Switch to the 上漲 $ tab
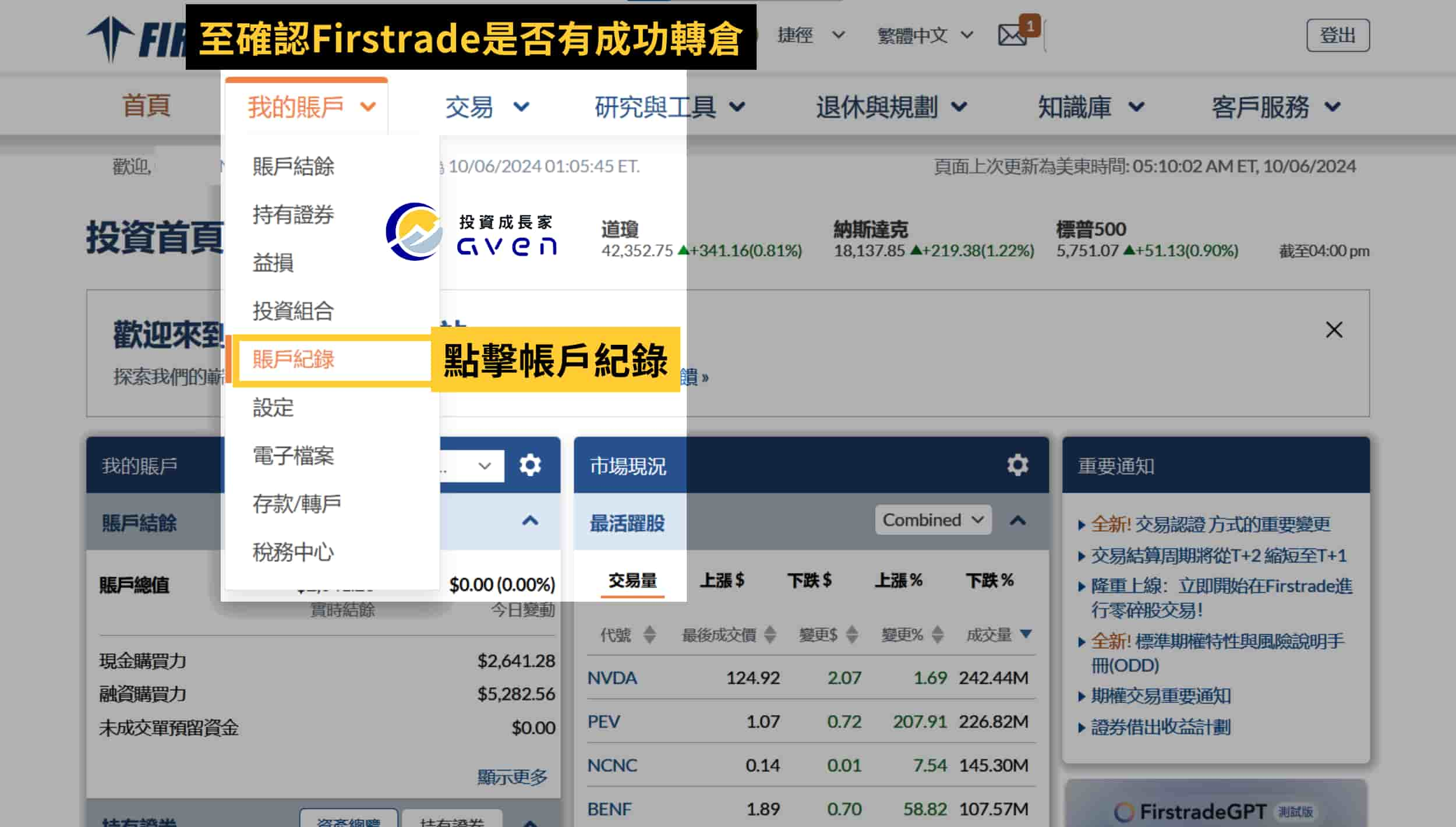 [722, 581]
